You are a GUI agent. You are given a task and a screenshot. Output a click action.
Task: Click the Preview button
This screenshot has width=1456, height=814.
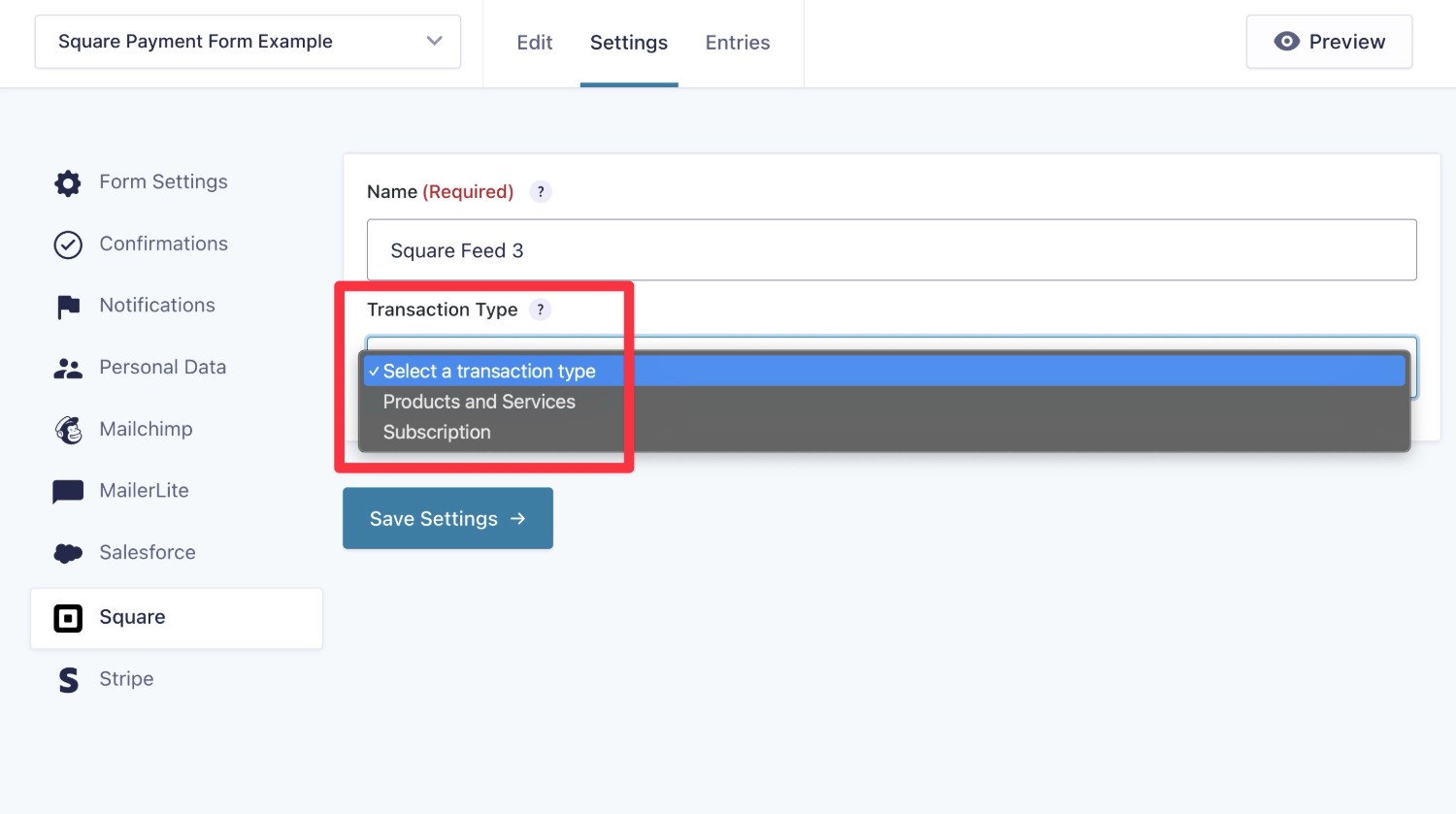tap(1329, 42)
